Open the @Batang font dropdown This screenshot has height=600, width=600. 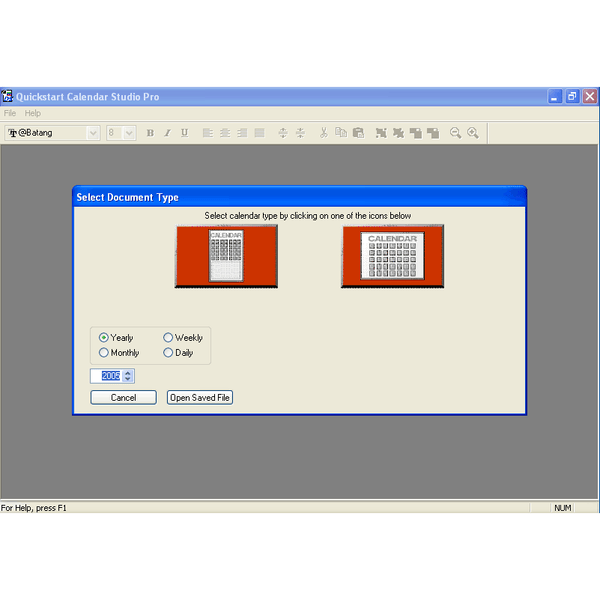(93, 133)
